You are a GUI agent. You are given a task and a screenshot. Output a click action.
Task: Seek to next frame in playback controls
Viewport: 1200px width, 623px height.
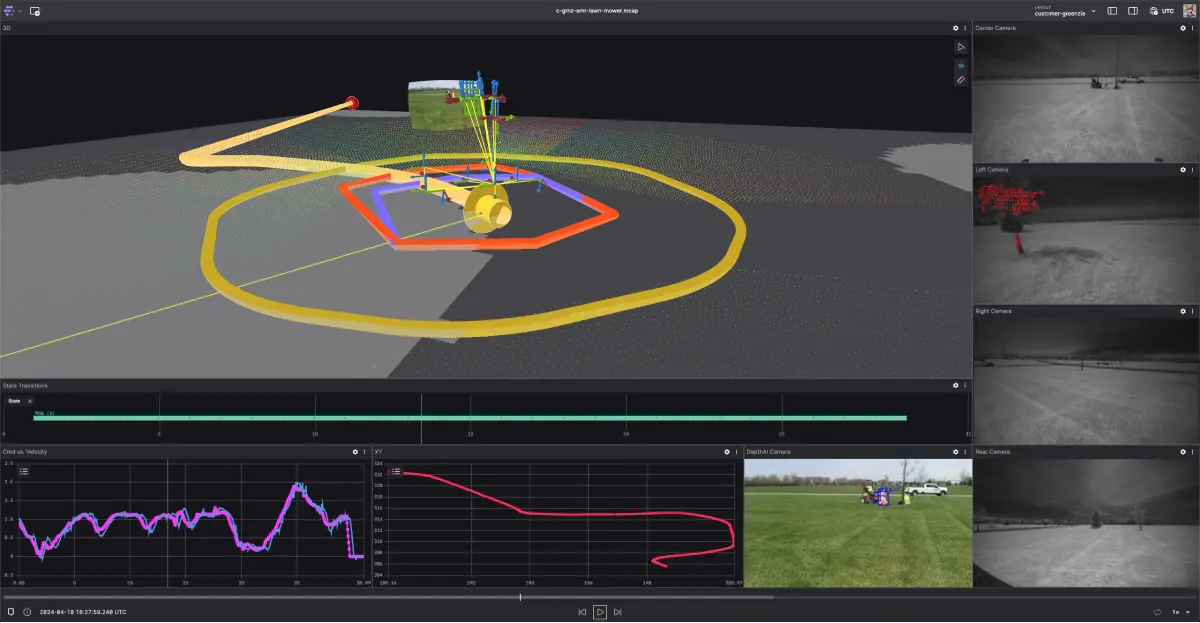[618, 611]
